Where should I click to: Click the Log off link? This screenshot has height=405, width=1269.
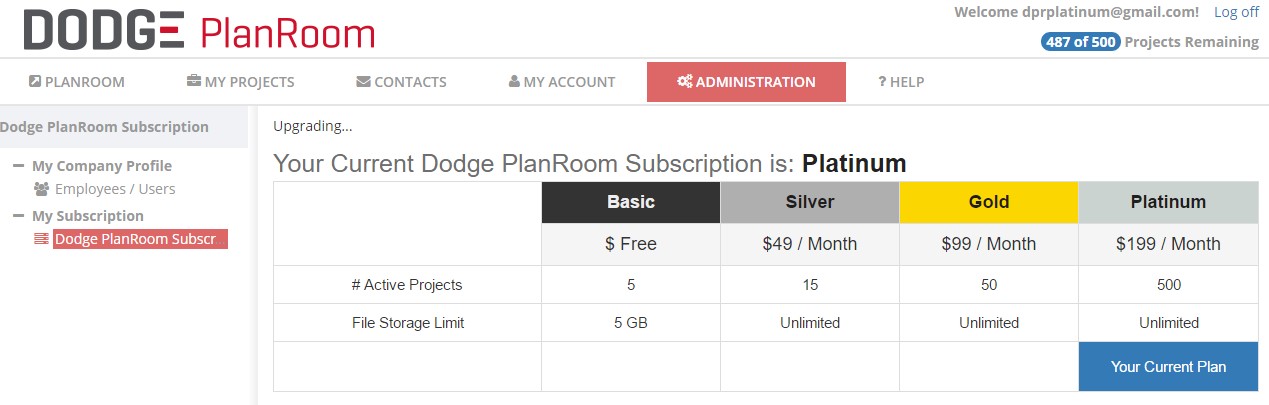(x=1236, y=12)
